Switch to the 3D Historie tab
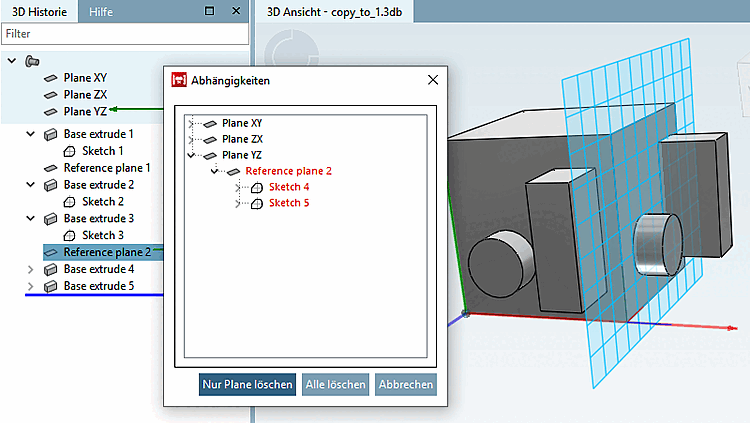Viewport: 750px width, 423px height. pos(39,11)
